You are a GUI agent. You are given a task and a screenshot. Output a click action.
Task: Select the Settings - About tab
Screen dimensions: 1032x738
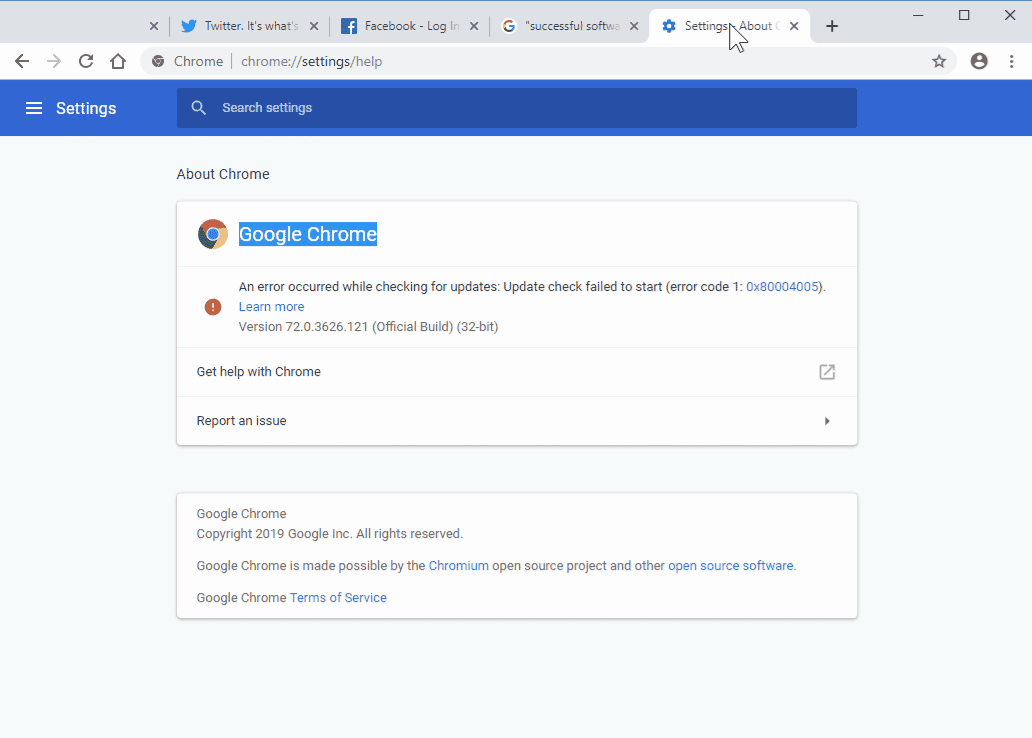[731, 26]
